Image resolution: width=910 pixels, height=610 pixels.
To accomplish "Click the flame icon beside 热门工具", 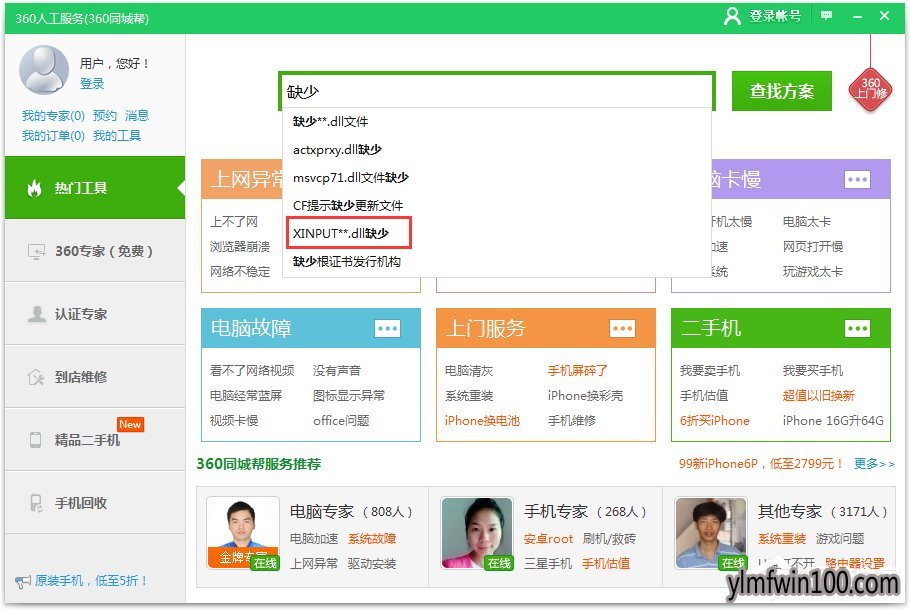I will coord(35,188).
